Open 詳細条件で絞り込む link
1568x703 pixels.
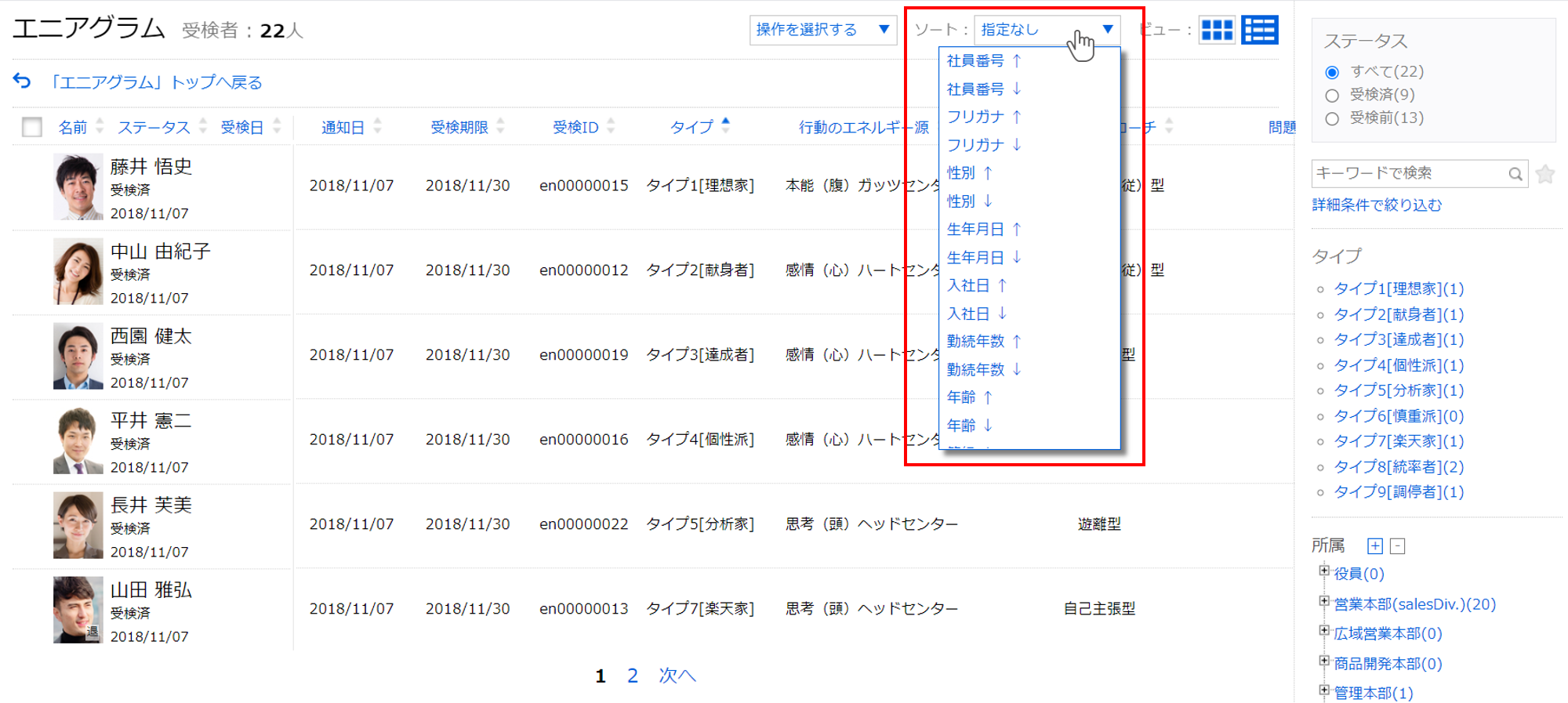coord(1377,205)
